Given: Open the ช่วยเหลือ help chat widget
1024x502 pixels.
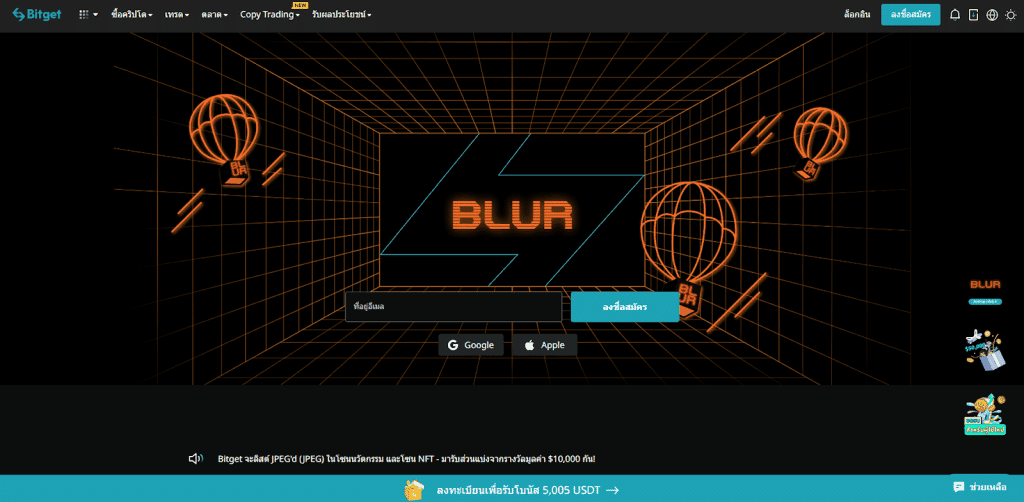Looking at the screenshot, I should click(x=980, y=487).
